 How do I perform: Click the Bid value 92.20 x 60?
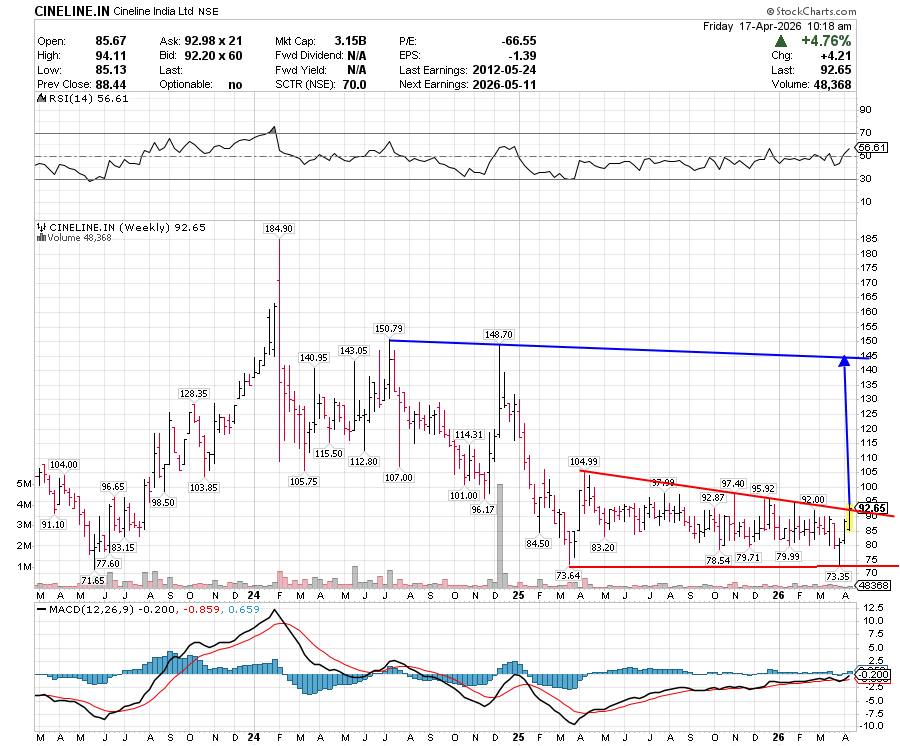click(214, 56)
